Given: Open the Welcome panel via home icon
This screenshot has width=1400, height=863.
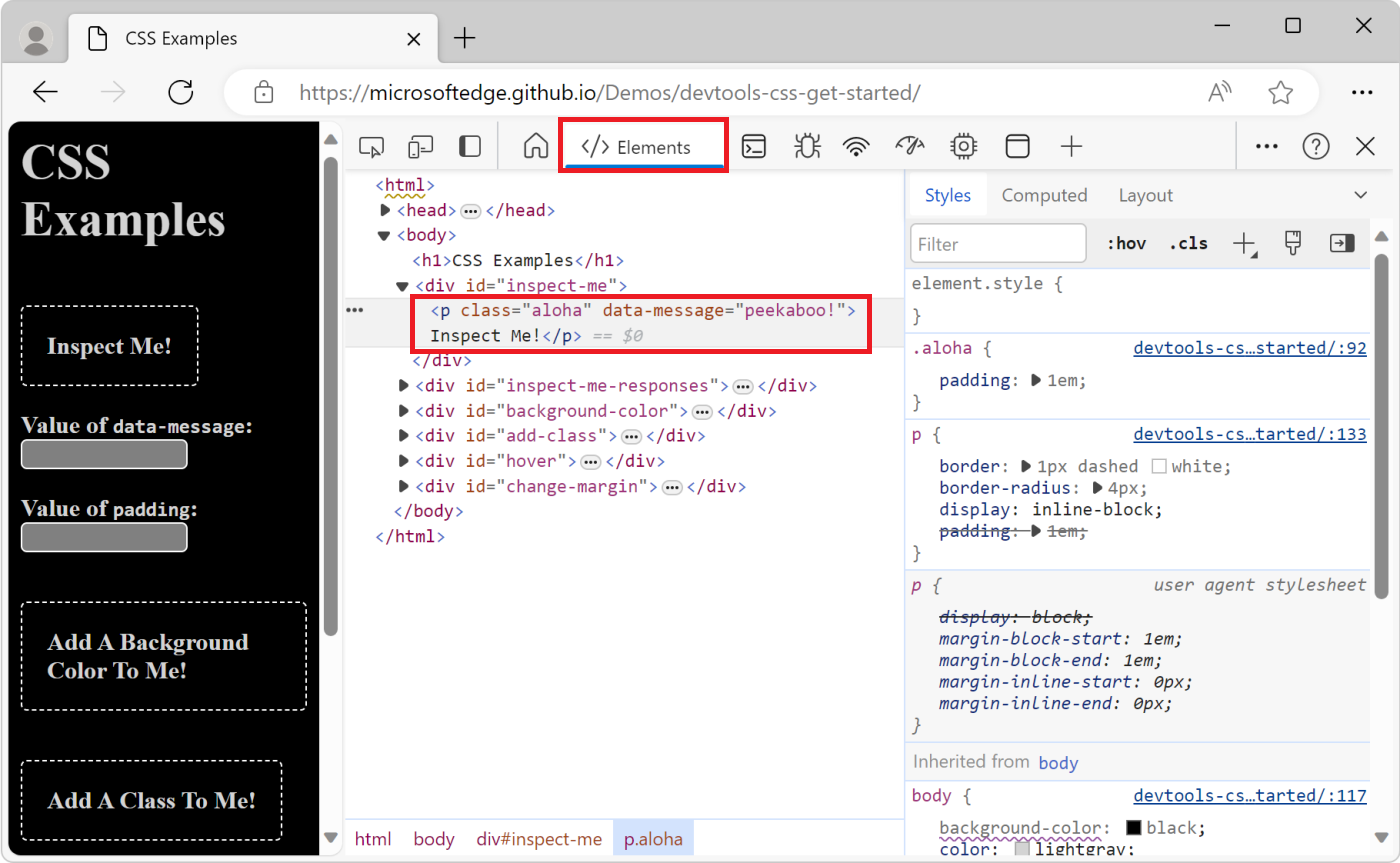Looking at the screenshot, I should (x=535, y=146).
